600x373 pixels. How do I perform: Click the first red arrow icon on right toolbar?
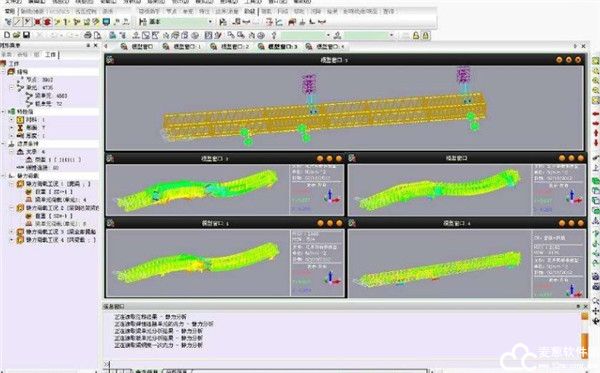tap(596, 114)
